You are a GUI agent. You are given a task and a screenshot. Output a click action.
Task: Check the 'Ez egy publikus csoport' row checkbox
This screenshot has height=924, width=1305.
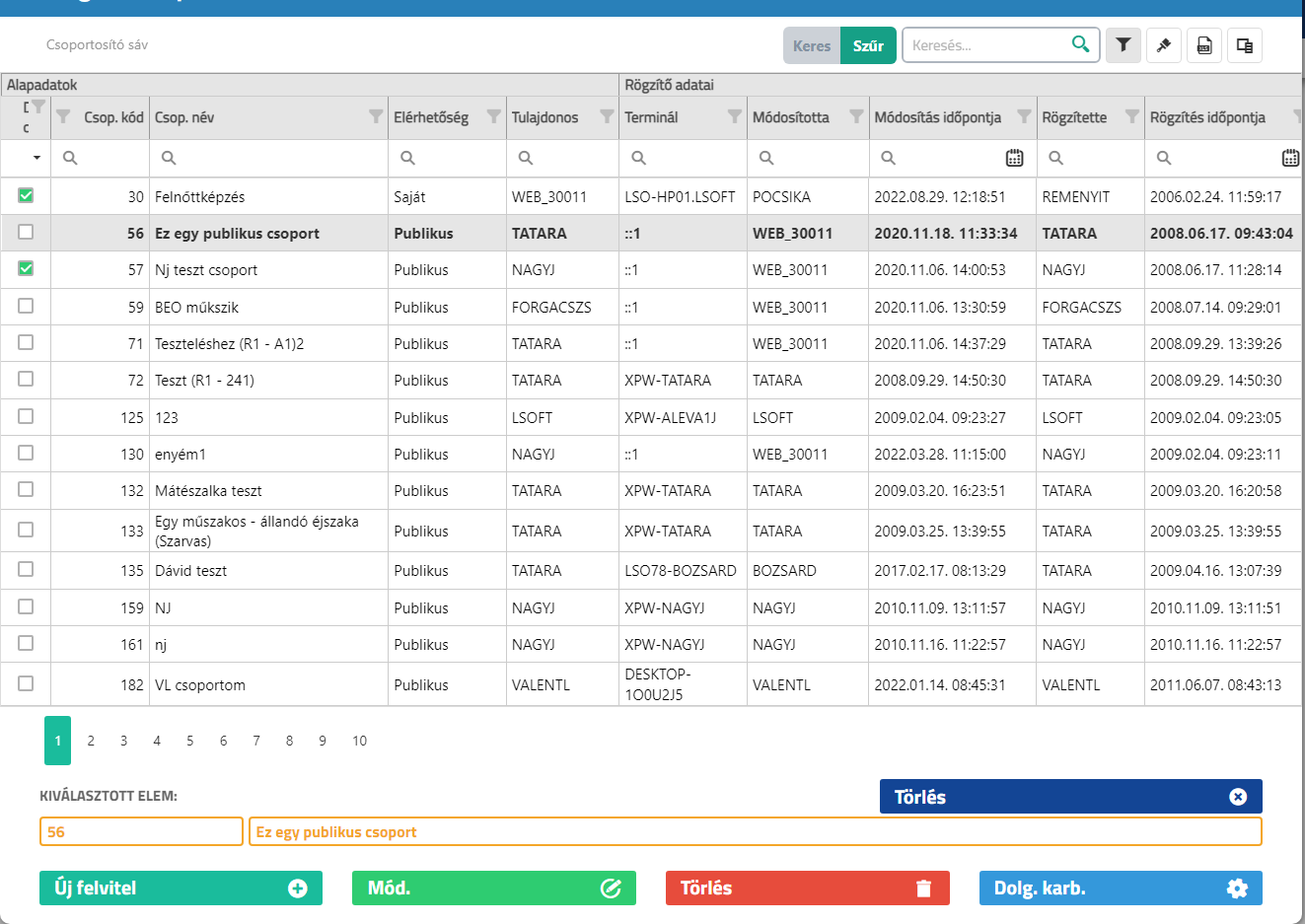26,232
